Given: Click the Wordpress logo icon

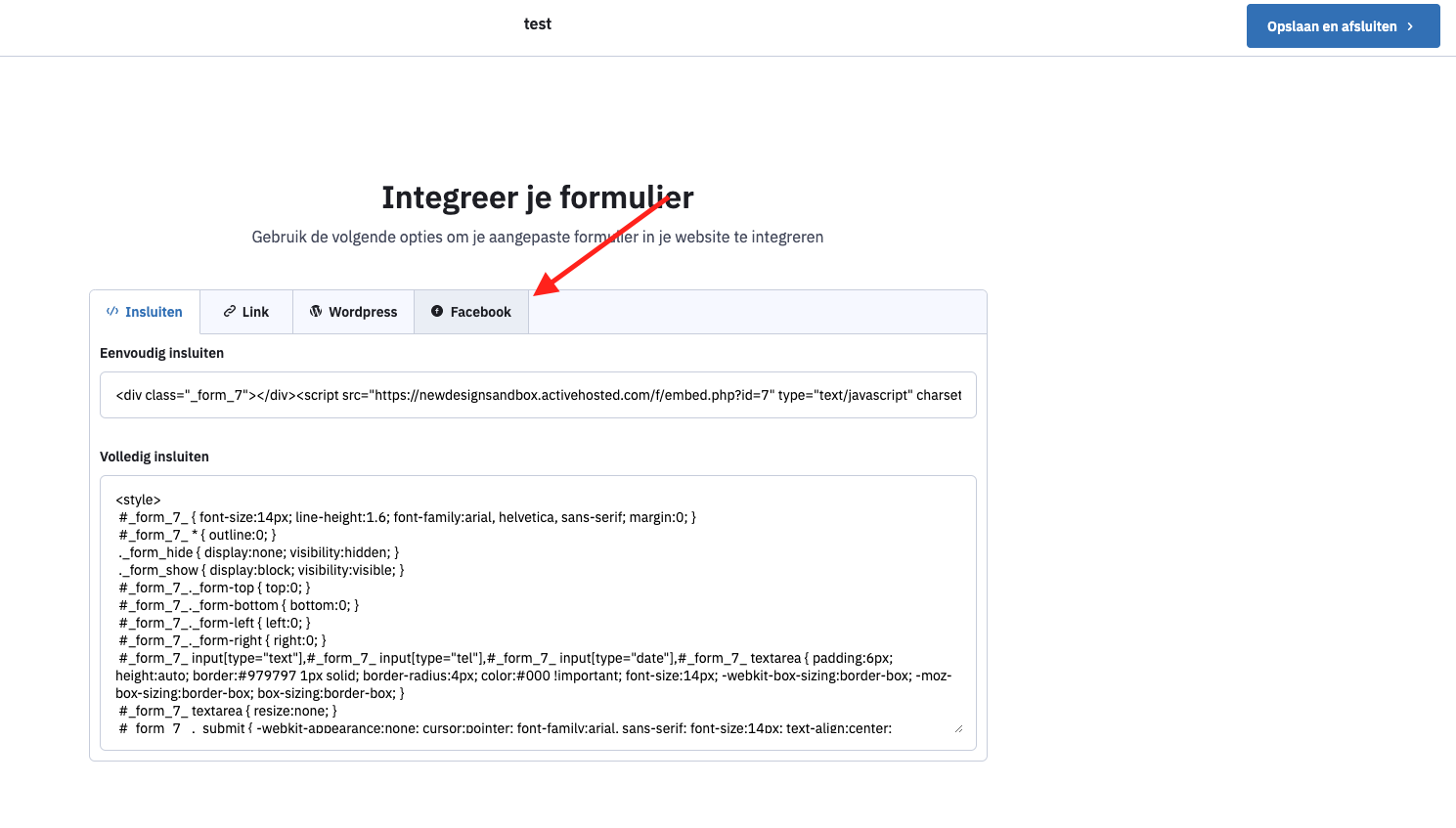Looking at the screenshot, I should 316,311.
